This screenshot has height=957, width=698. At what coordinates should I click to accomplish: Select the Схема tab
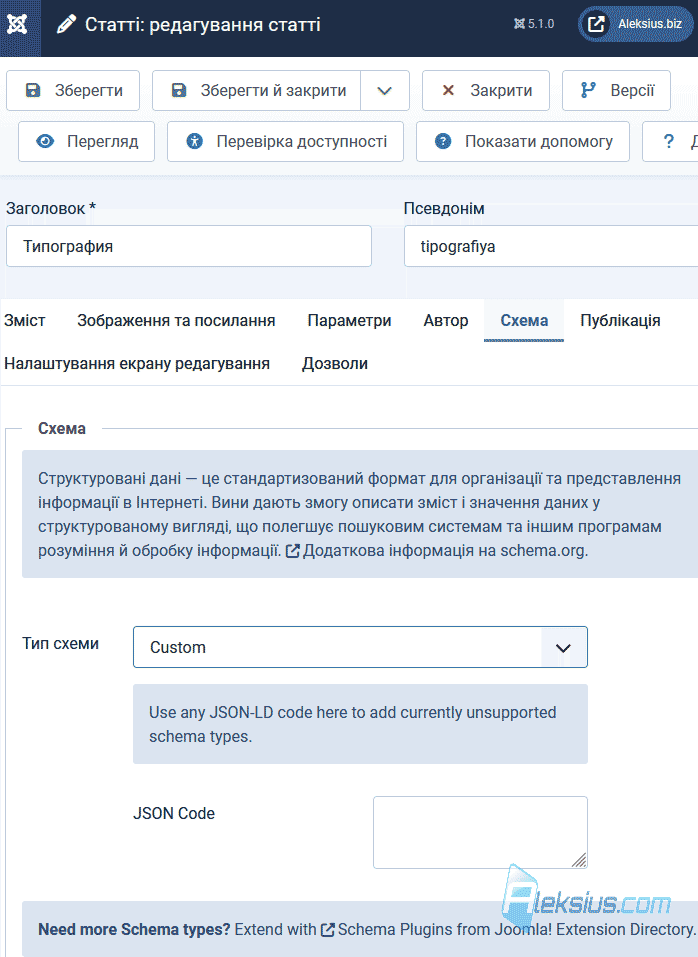(524, 320)
